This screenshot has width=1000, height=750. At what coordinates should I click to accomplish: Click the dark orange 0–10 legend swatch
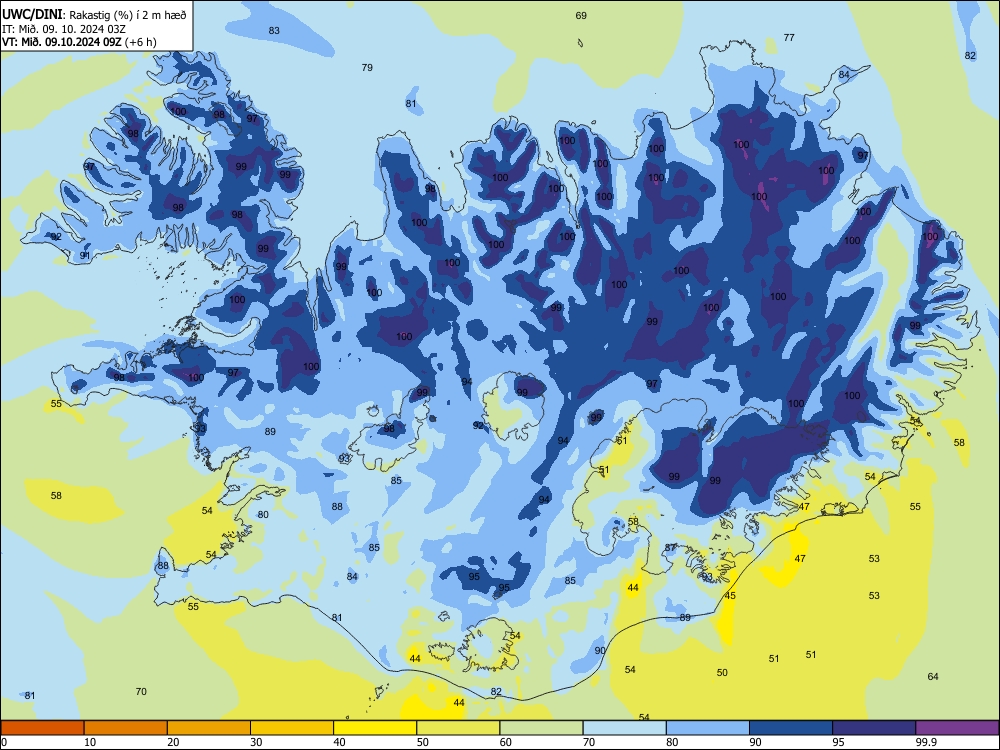[x=42, y=728]
